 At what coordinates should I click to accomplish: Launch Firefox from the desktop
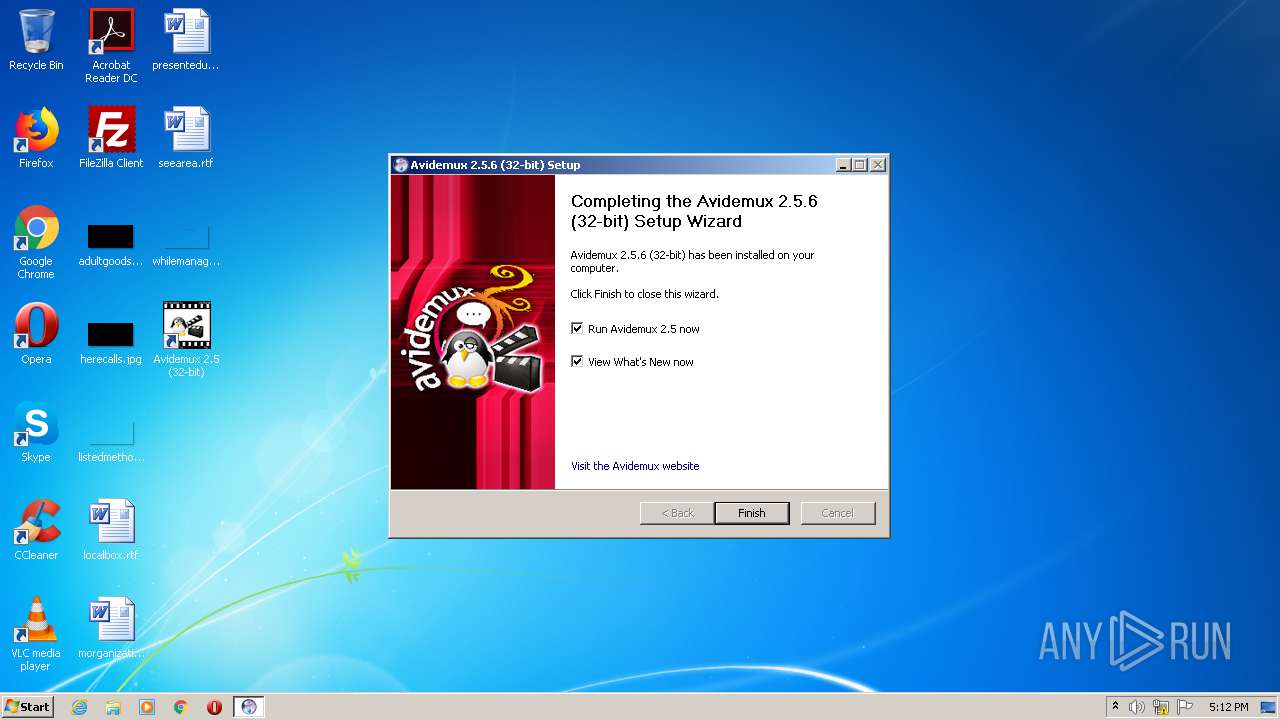(x=36, y=138)
